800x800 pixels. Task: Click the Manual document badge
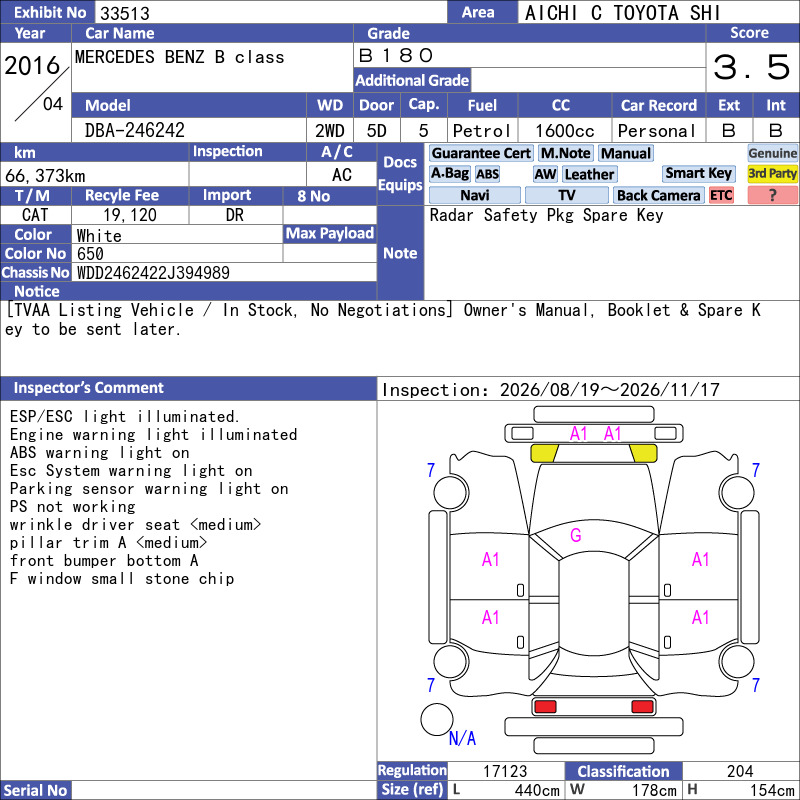point(626,153)
